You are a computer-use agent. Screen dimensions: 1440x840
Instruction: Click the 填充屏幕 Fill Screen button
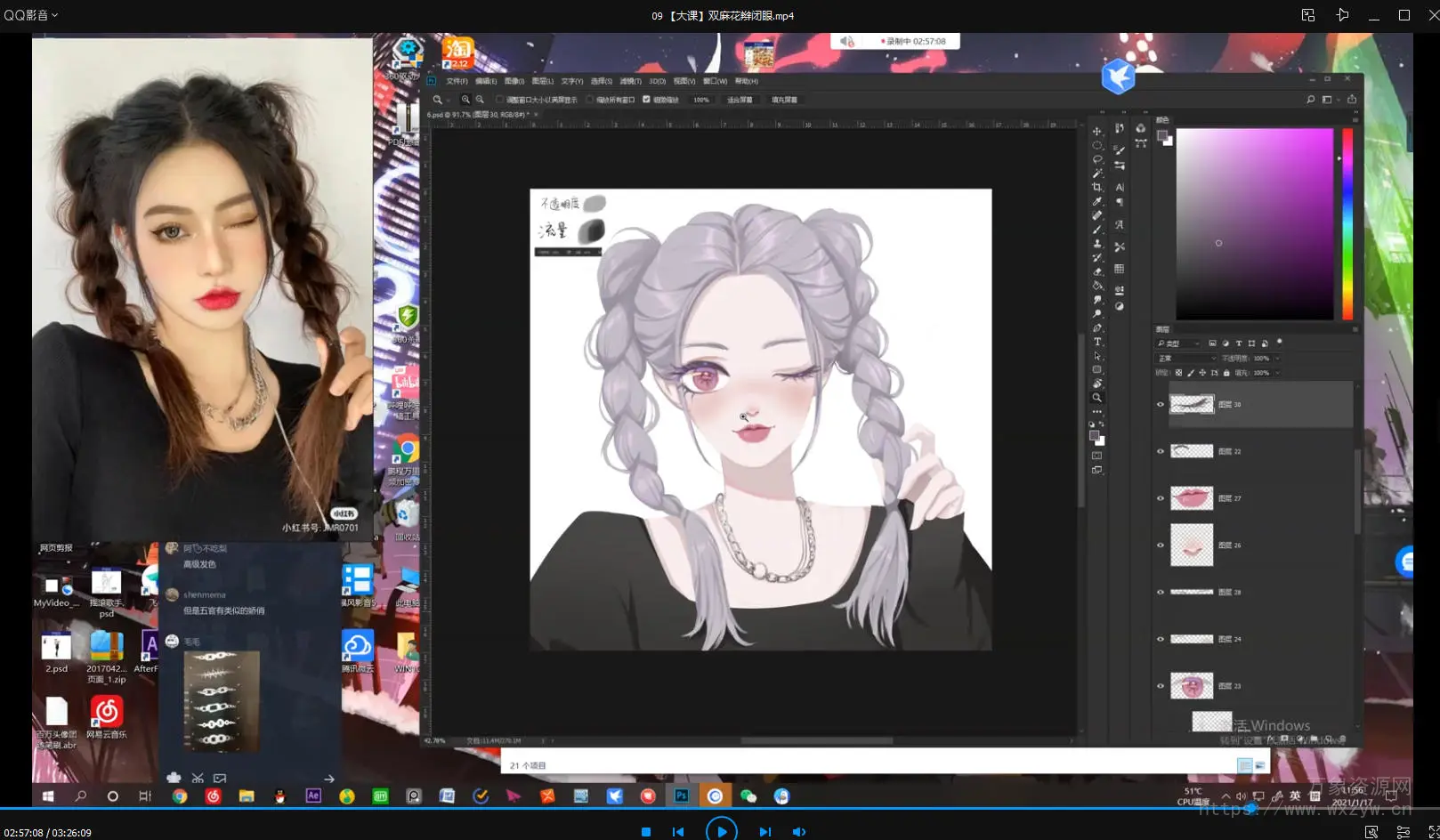[784, 100]
